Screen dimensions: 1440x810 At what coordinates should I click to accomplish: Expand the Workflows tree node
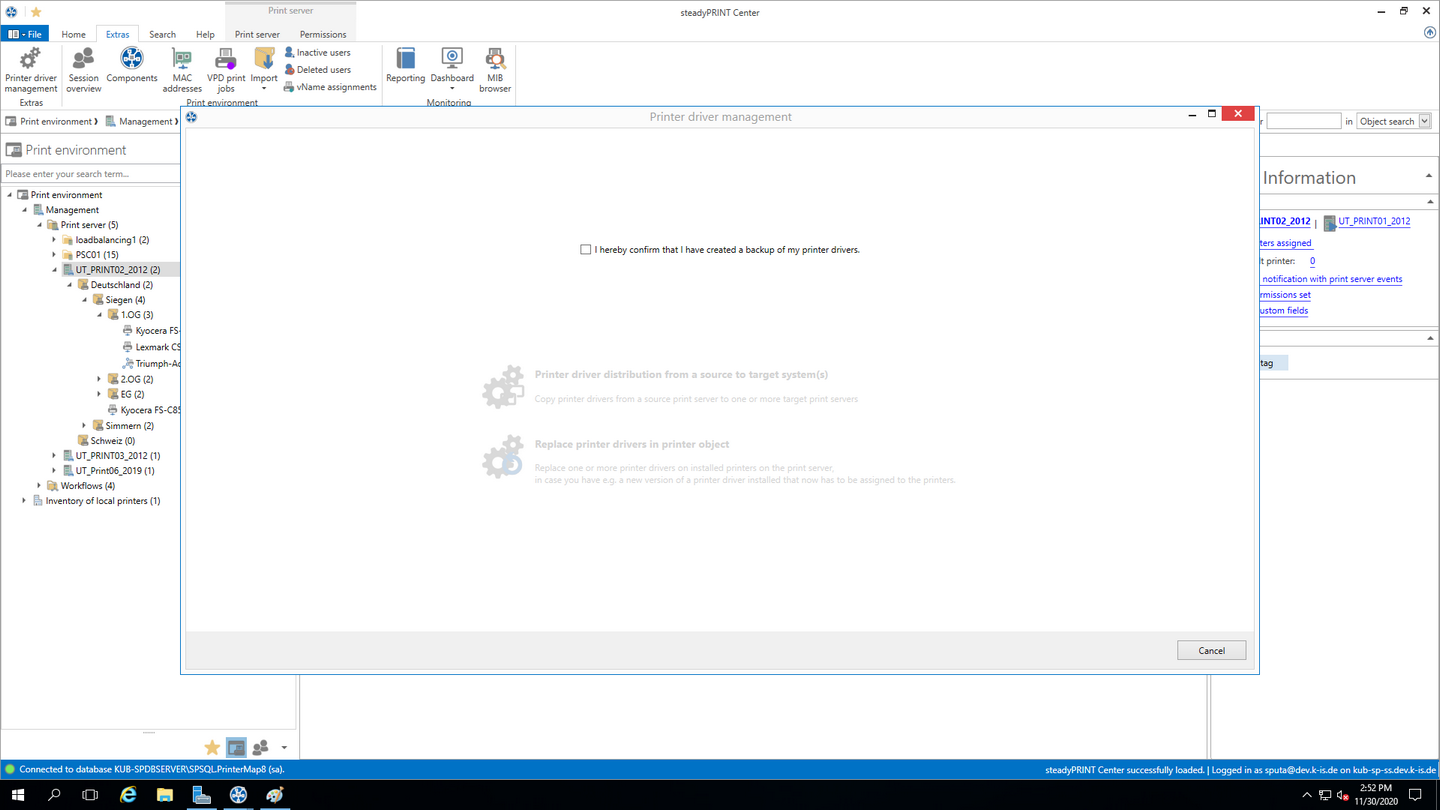click(x=40, y=486)
